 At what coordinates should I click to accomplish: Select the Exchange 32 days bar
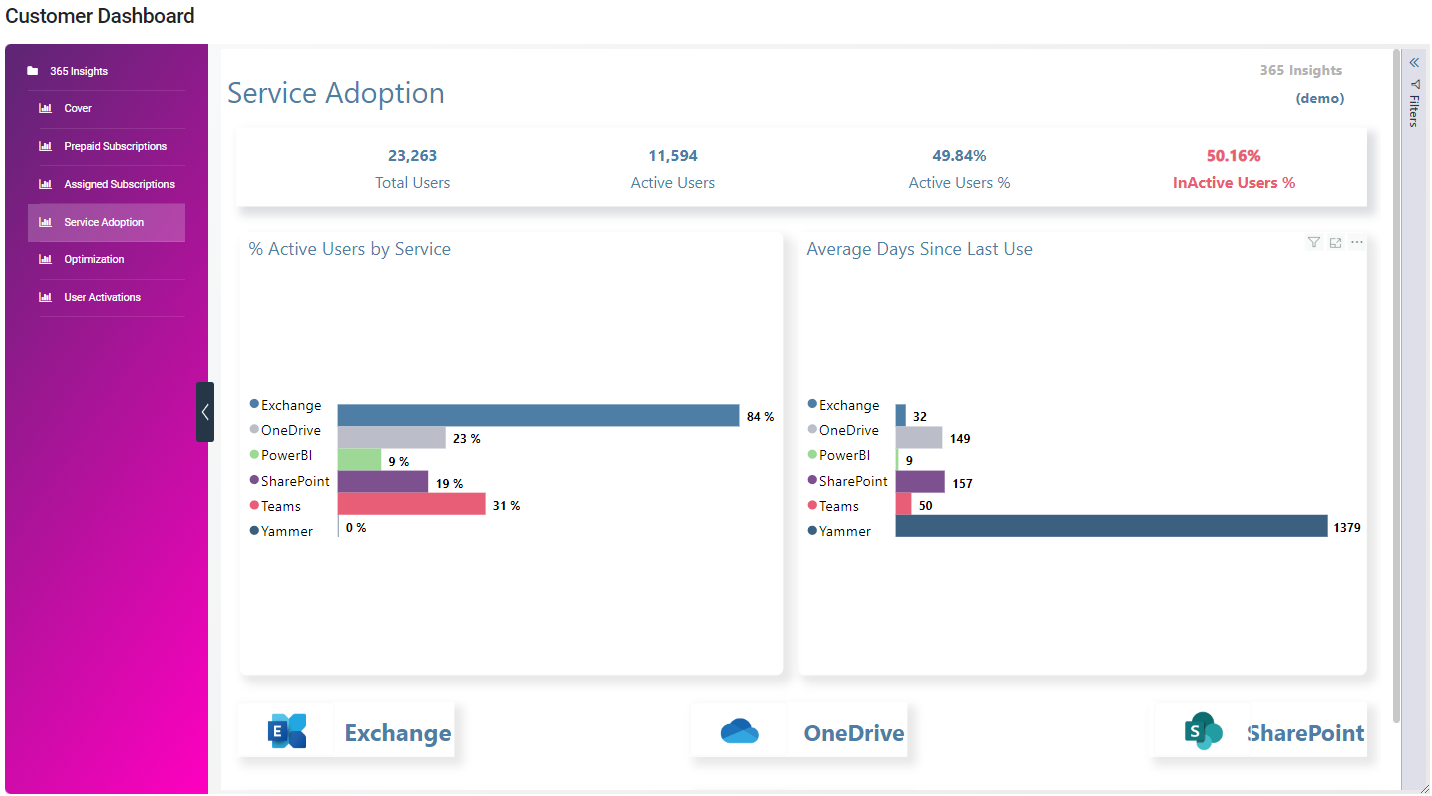coord(901,415)
